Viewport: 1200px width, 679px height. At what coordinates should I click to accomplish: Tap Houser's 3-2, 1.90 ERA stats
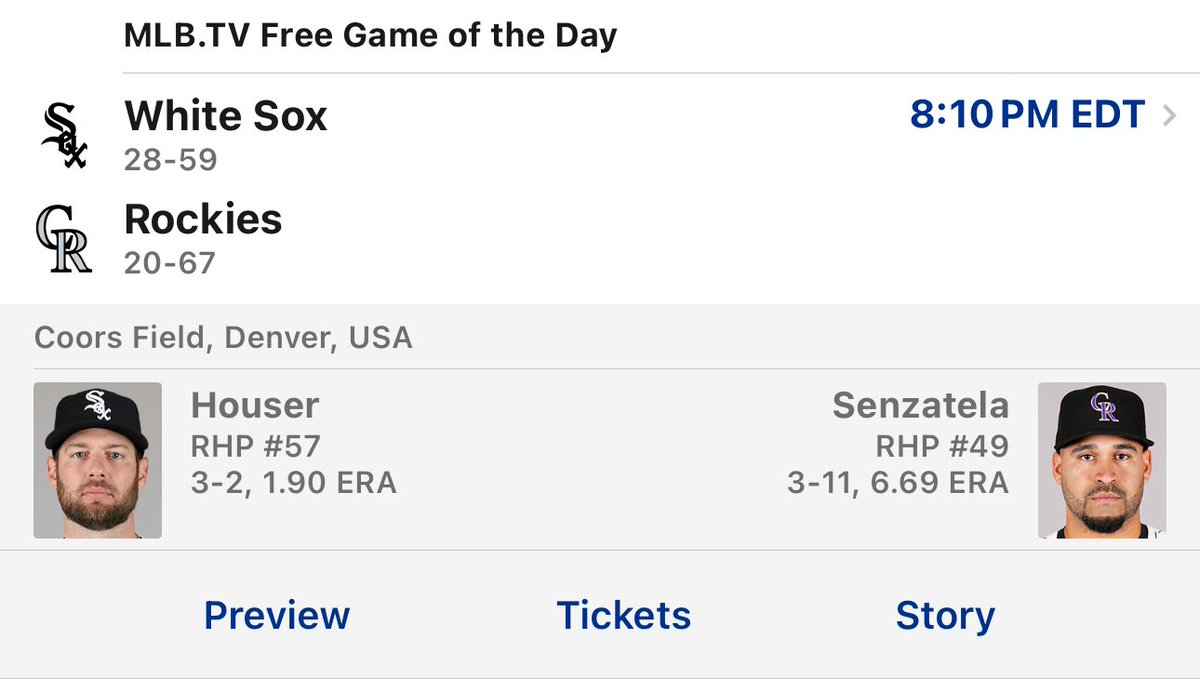(294, 484)
